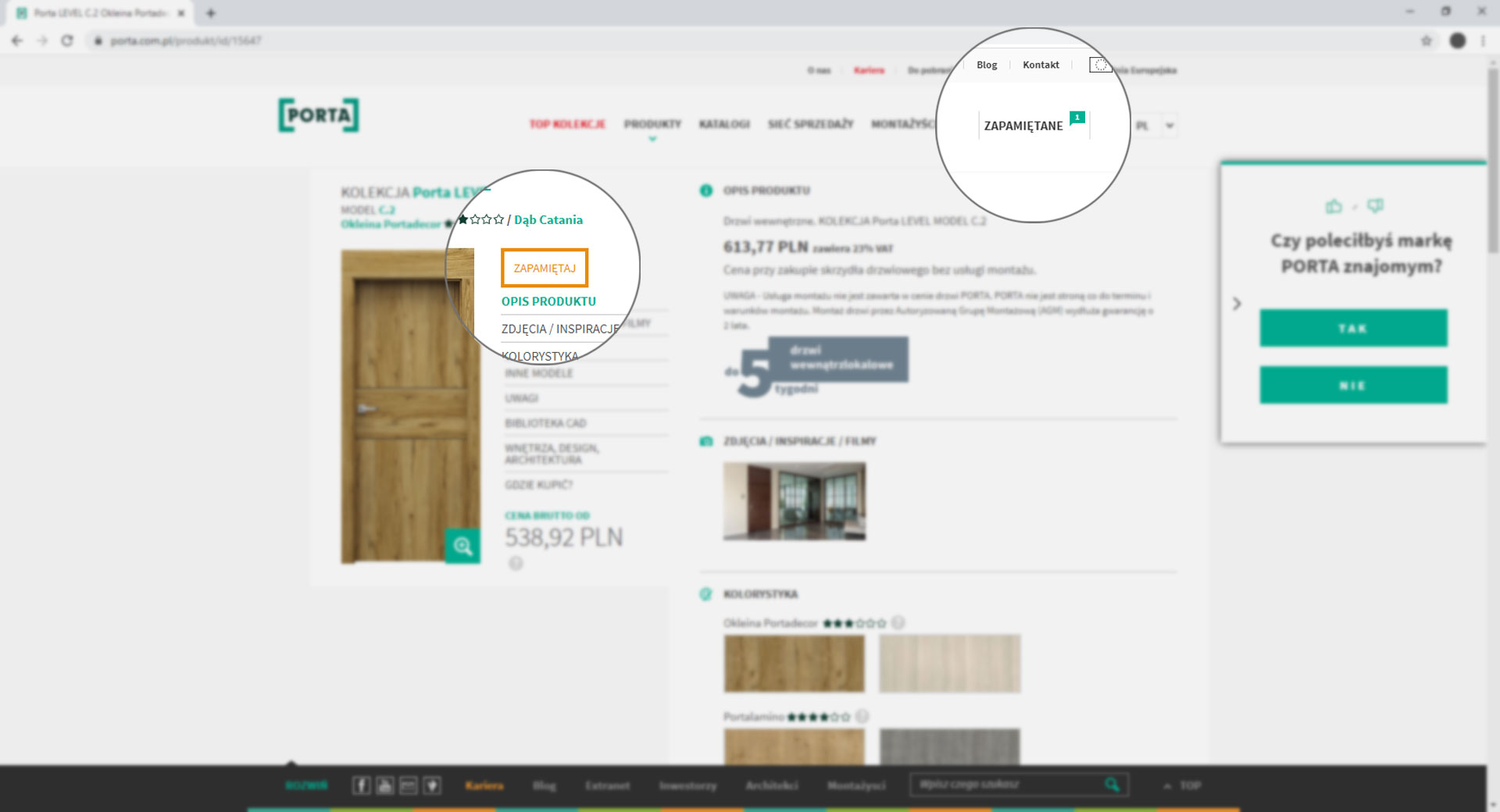The height and width of the screenshot is (812, 1500).
Task: Select the UWAGI section tab
Action: pos(521,398)
